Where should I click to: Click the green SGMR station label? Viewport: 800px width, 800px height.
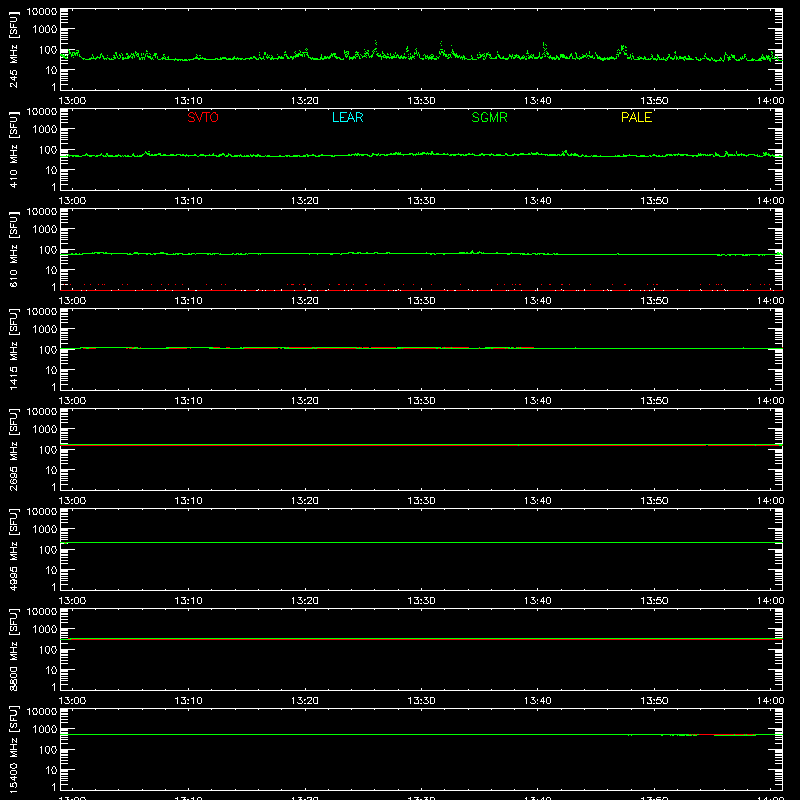[x=489, y=117]
